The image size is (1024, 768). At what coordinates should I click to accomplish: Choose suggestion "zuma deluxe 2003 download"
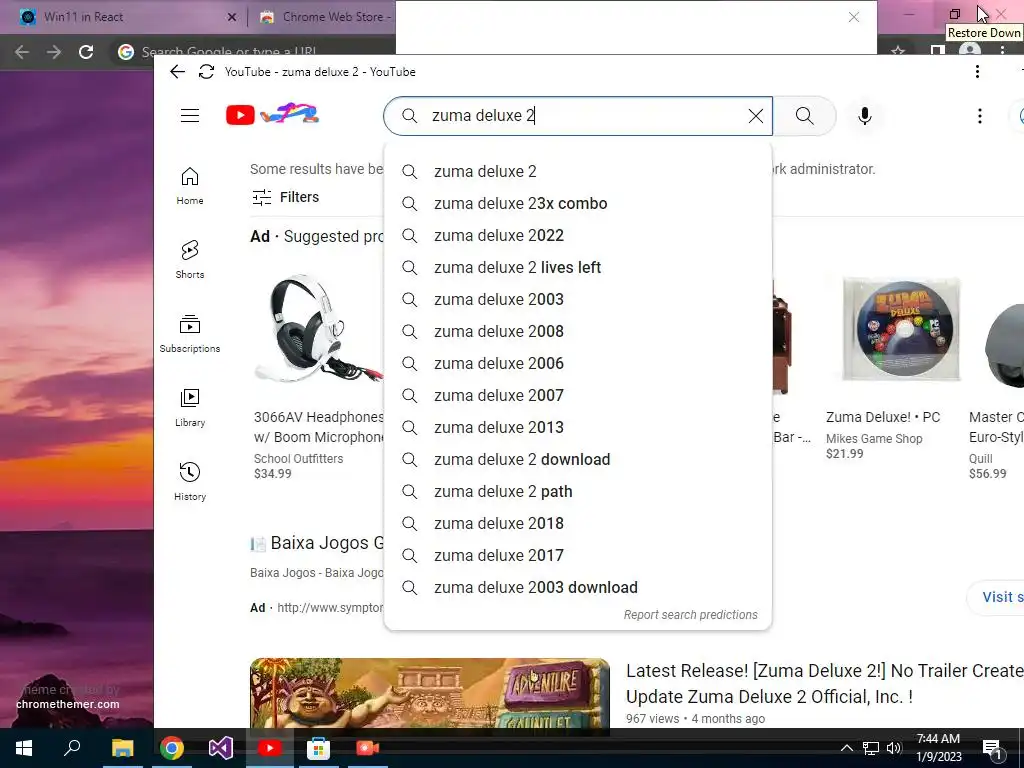pos(578,587)
